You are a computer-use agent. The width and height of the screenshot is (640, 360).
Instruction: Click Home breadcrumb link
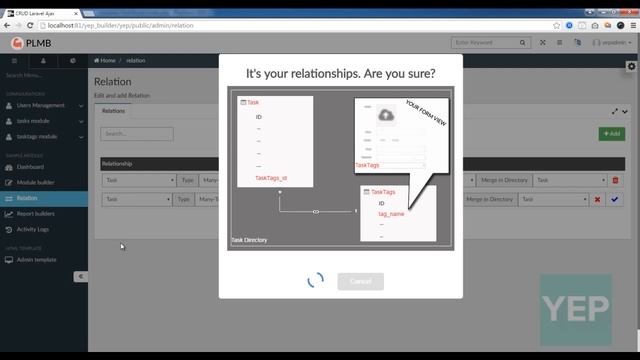click(x=105, y=60)
